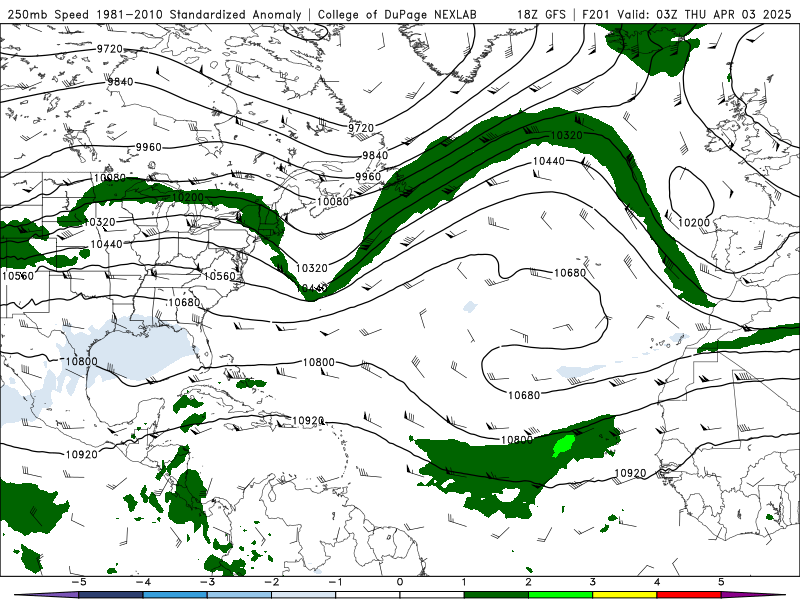This screenshot has width=800, height=600.
Task: Click the colorbar tick label "5"
Action: [x=721, y=582]
